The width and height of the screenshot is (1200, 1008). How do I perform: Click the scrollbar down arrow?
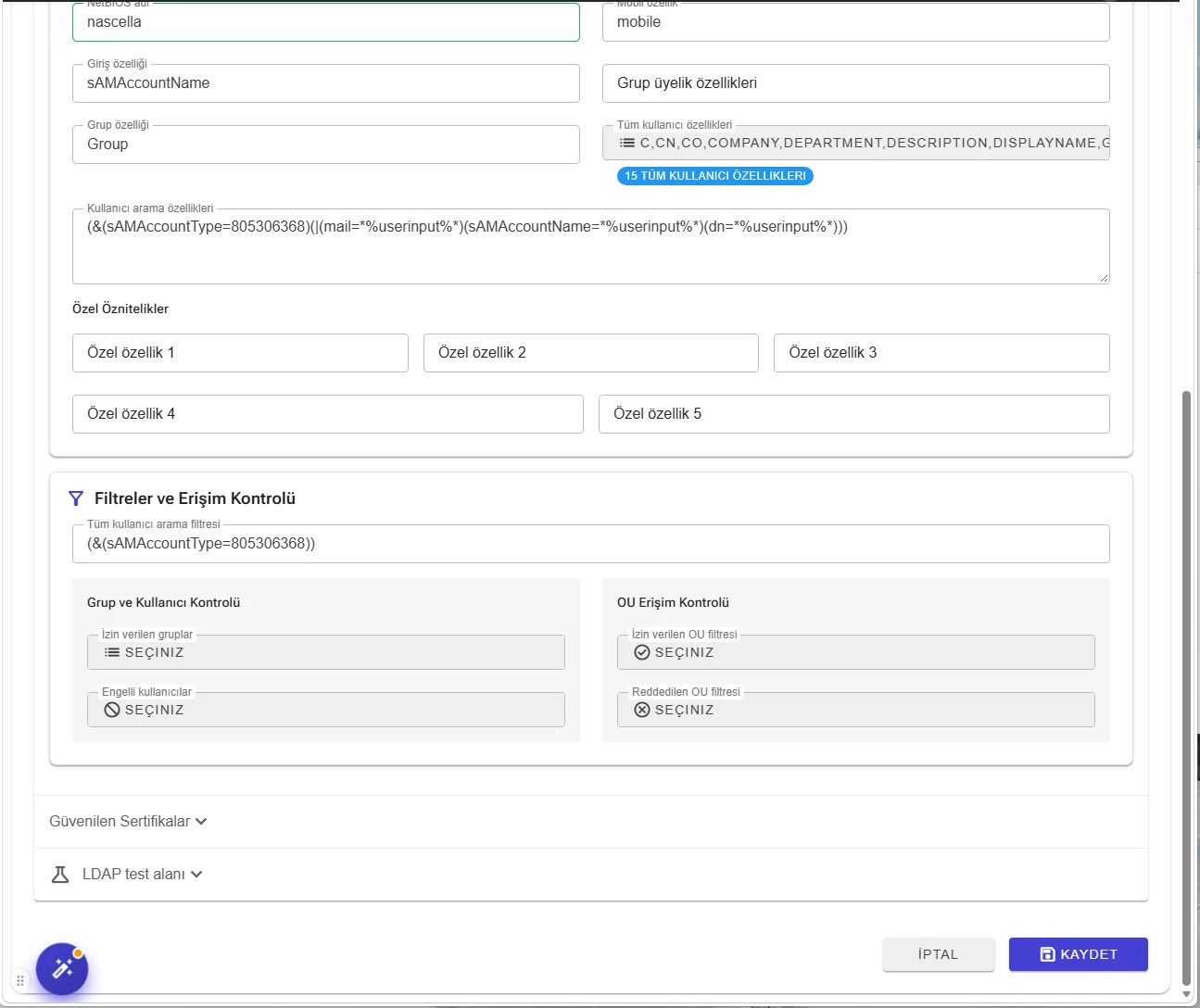(x=1186, y=994)
